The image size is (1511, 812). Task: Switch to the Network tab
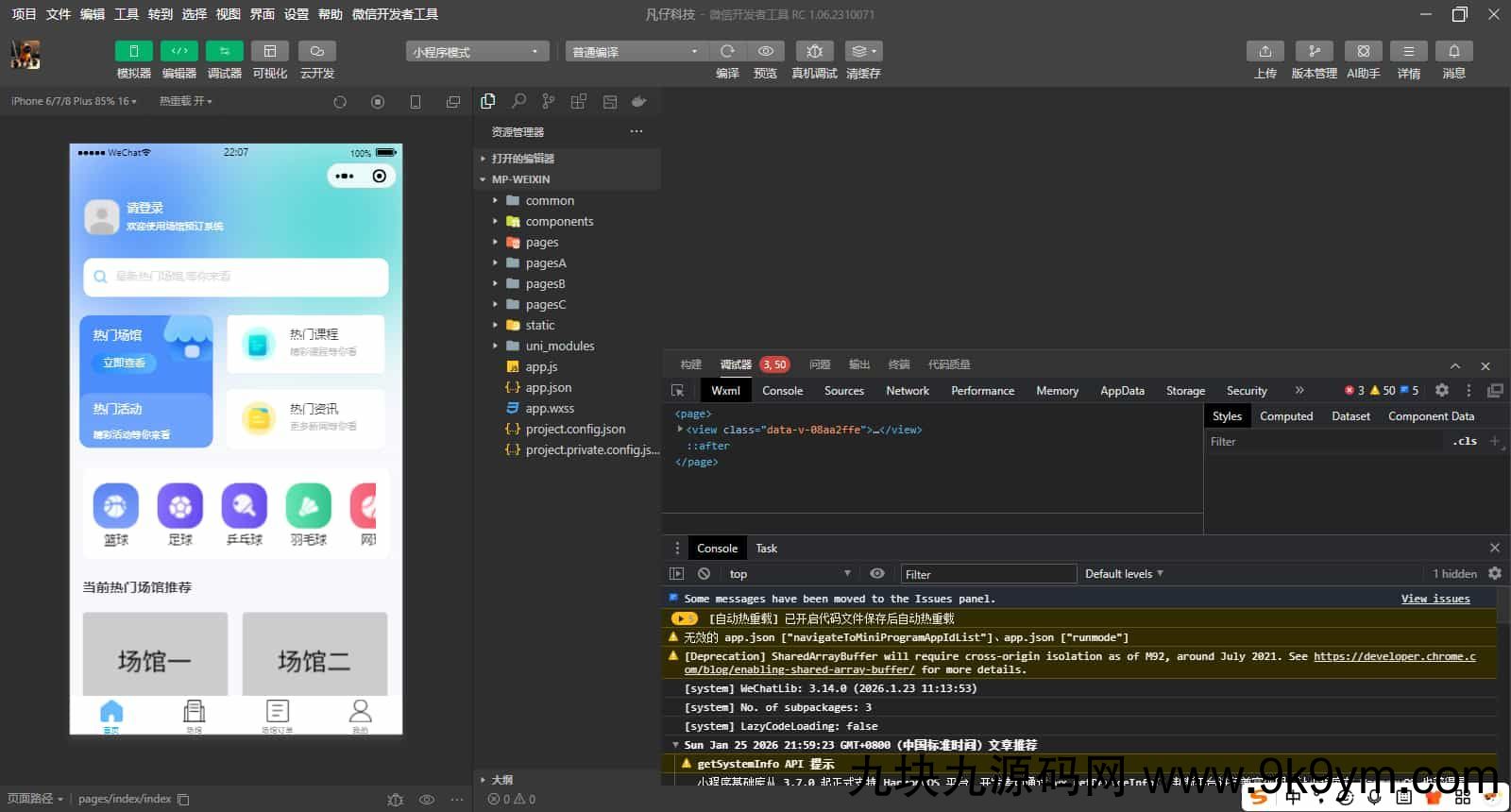tap(907, 391)
